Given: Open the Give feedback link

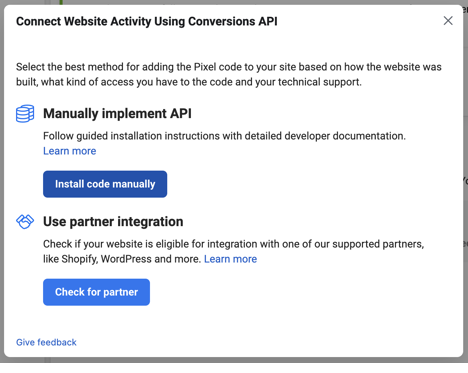Looking at the screenshot, I should click(x=46, y=342).
